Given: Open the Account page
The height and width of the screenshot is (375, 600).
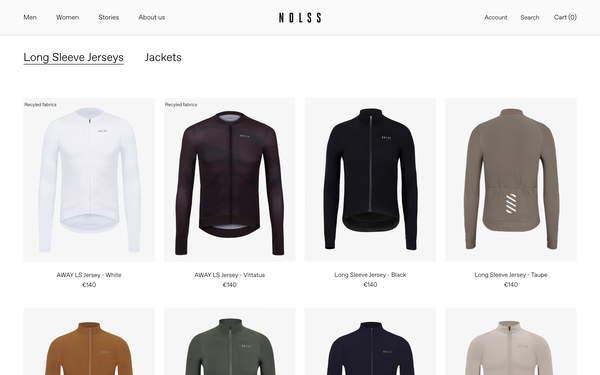Looking at the screenshot, I should [x=496, y=17].
